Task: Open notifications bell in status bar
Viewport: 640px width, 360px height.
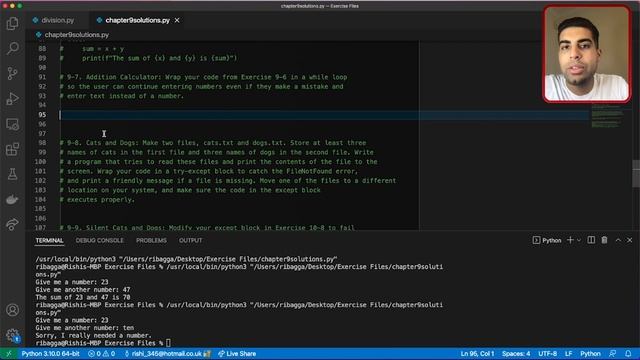Action: click(628, 354)
